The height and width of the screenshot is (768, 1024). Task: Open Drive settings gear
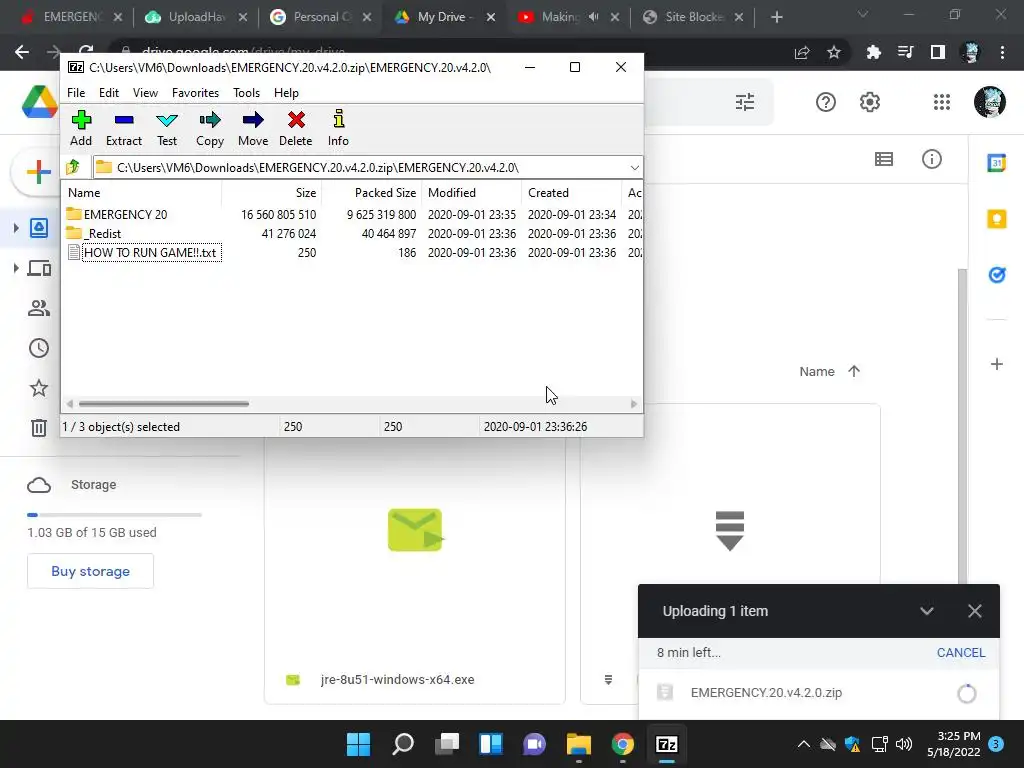point(870,102)
